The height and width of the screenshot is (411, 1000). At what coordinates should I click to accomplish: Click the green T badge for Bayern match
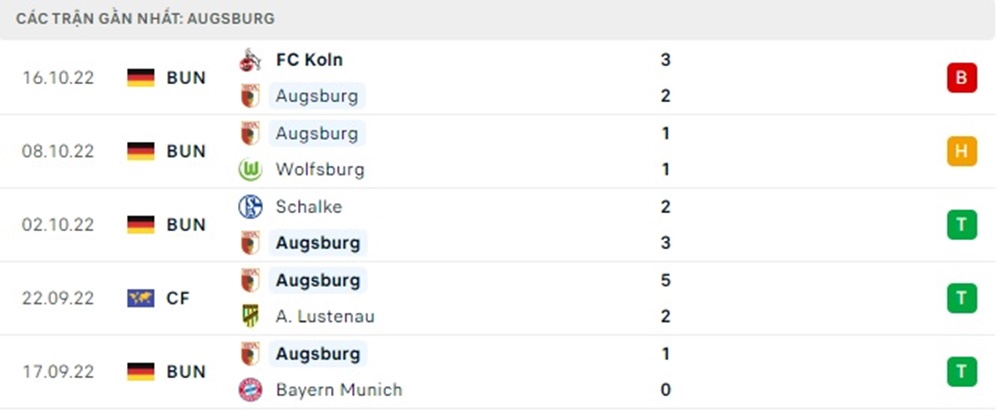tap(961, 371)
